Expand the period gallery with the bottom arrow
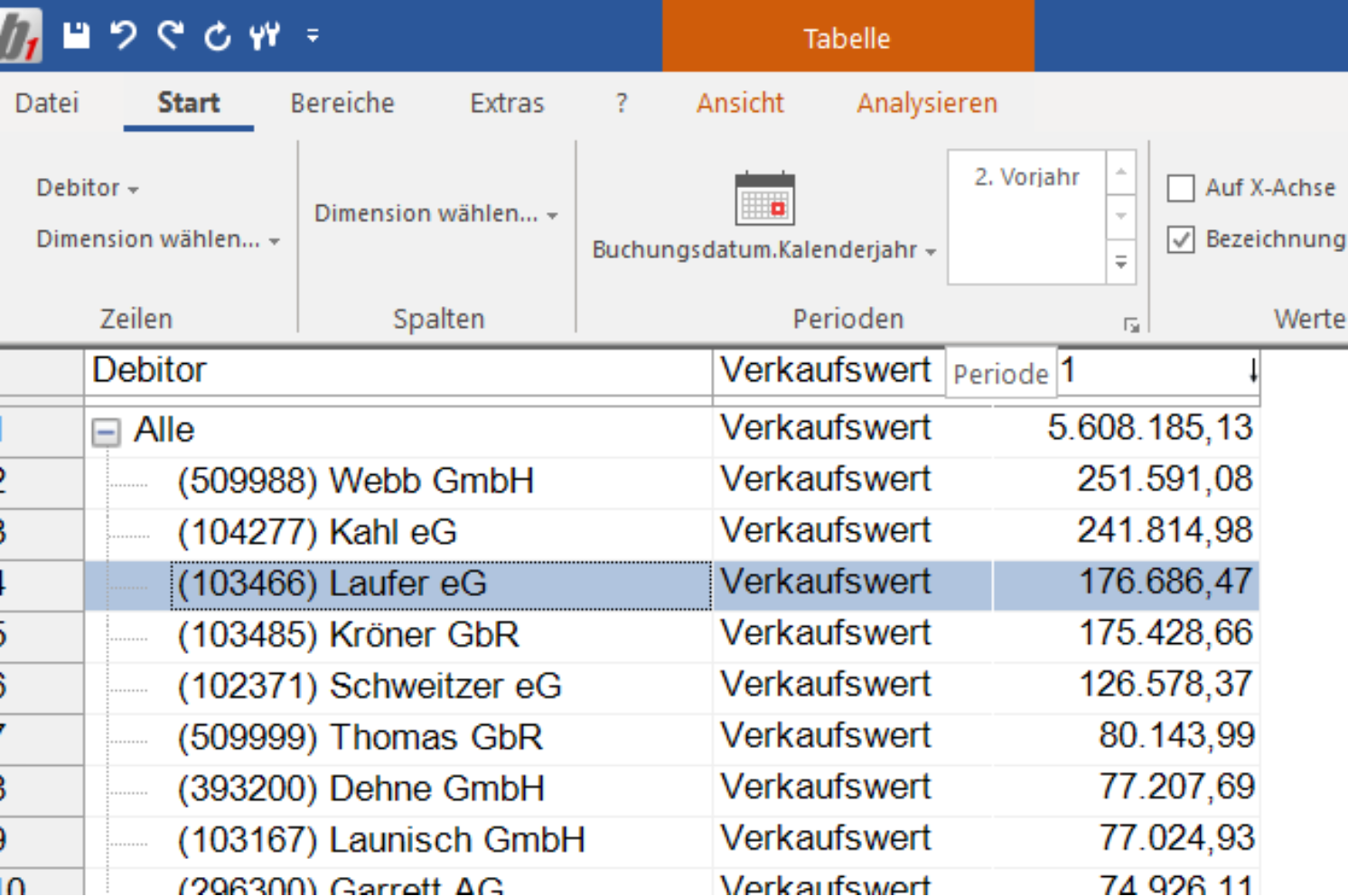This screenshot has width=1348, height=896. [x=1120, y=263]
